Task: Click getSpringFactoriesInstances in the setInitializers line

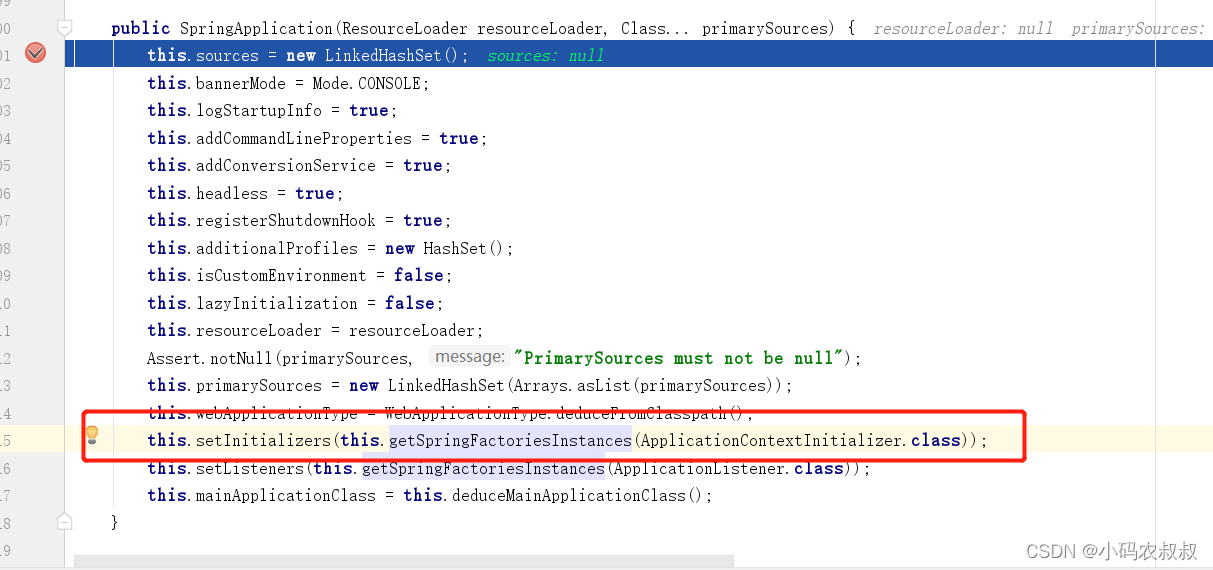Action: point(510,440)
